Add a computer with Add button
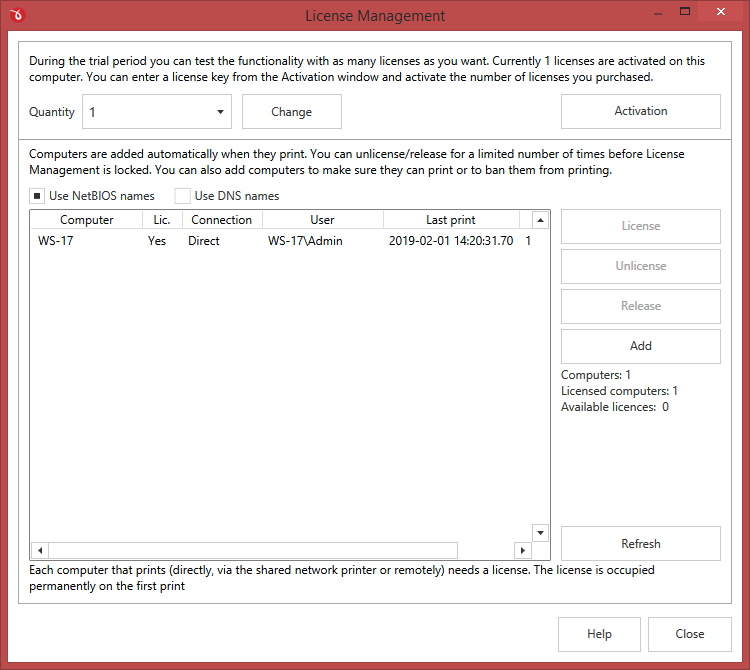 click(x=640, y=346)
